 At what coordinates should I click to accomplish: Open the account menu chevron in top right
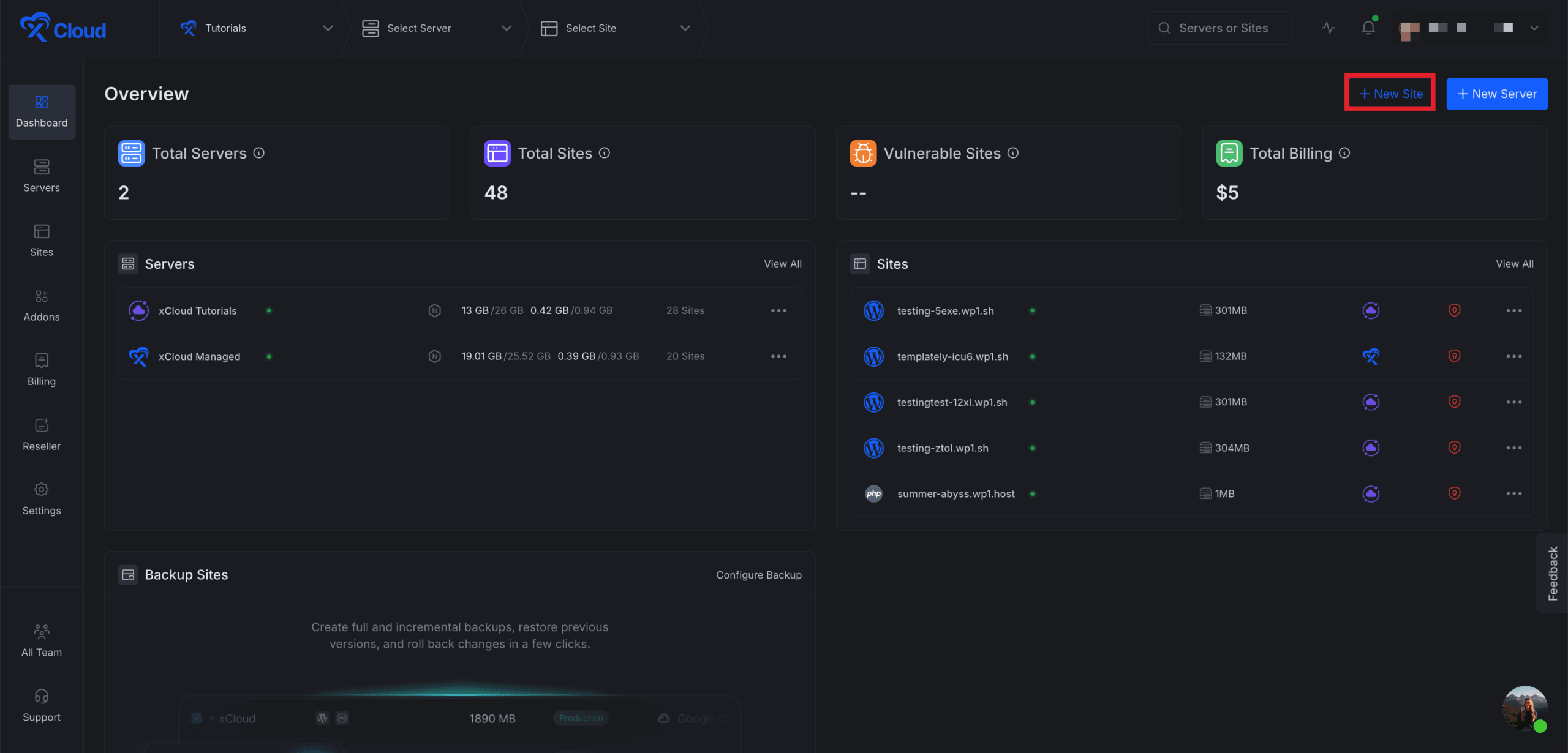tap(1534, 28)
